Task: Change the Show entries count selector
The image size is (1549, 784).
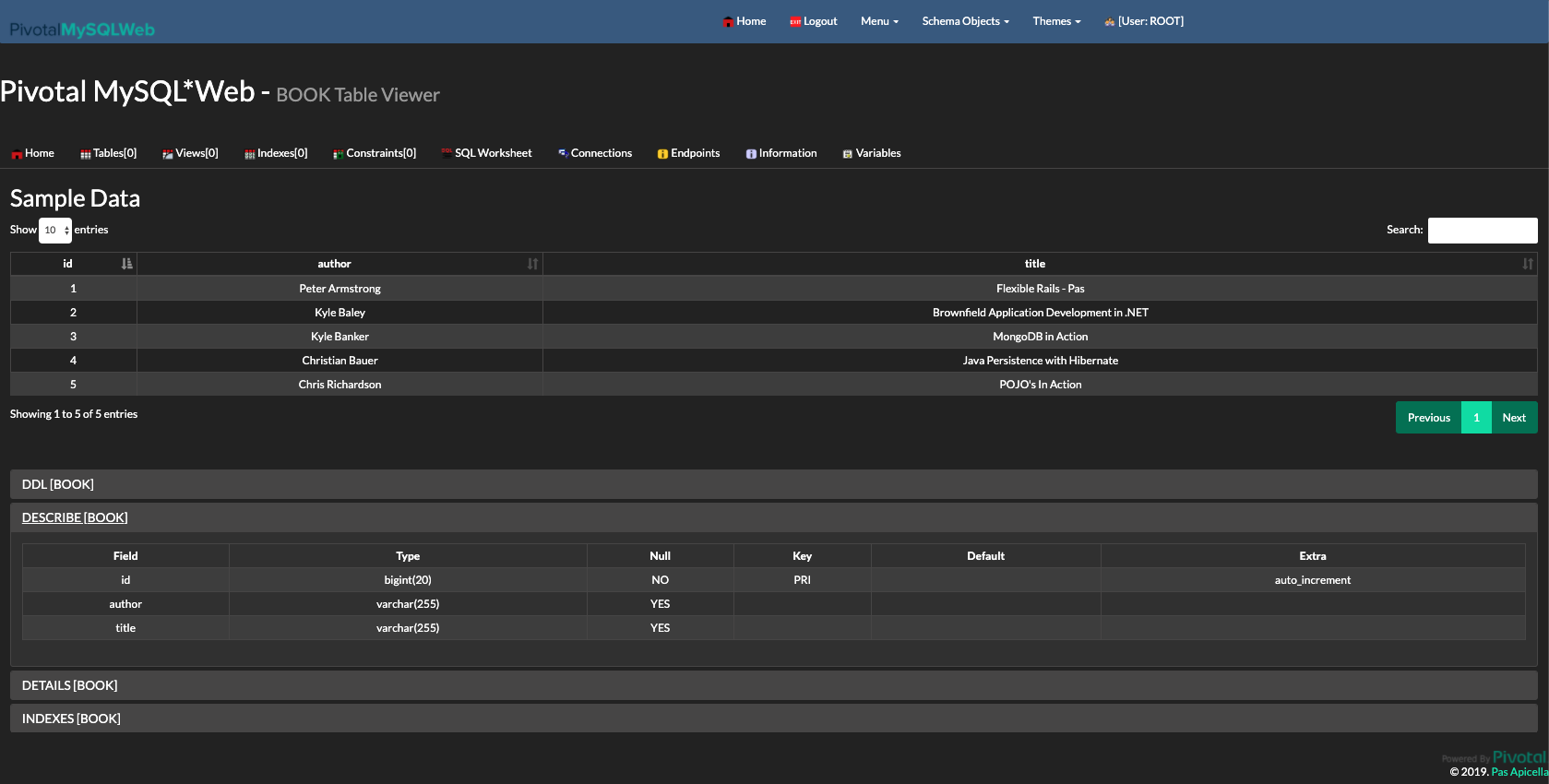Action: pos(55,231)
